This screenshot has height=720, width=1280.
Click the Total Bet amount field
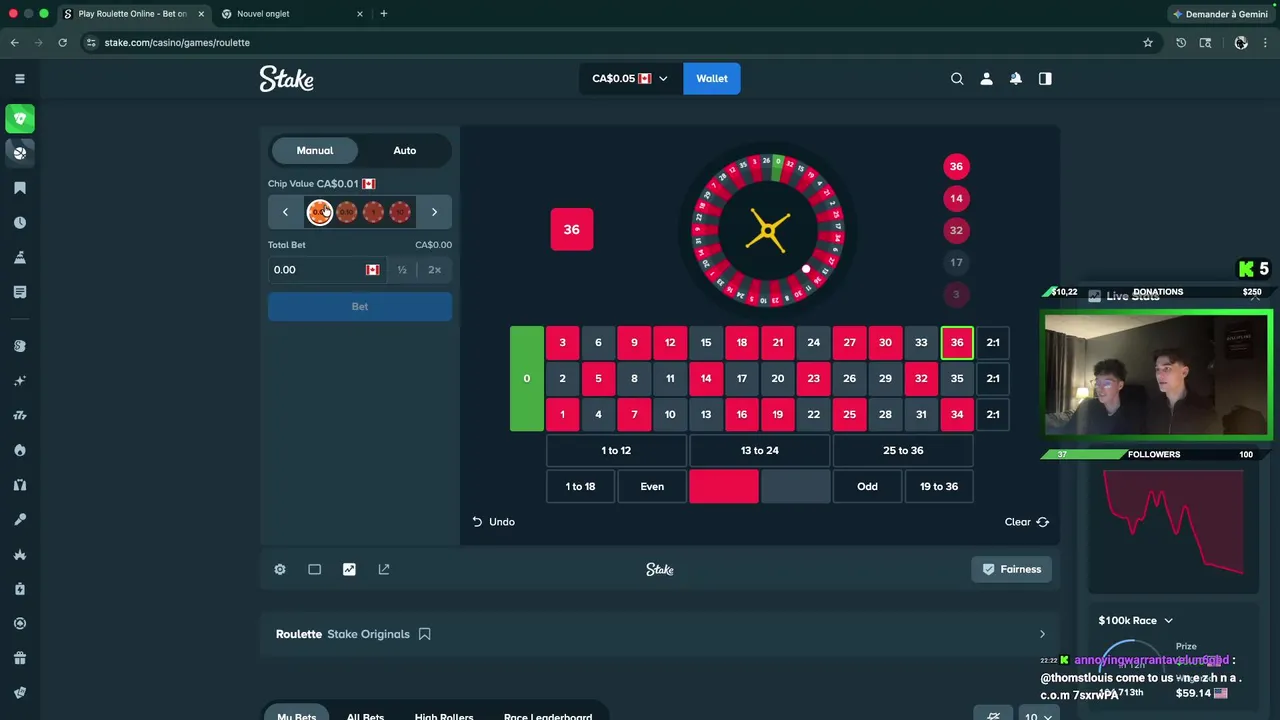(x=325, y=269)
